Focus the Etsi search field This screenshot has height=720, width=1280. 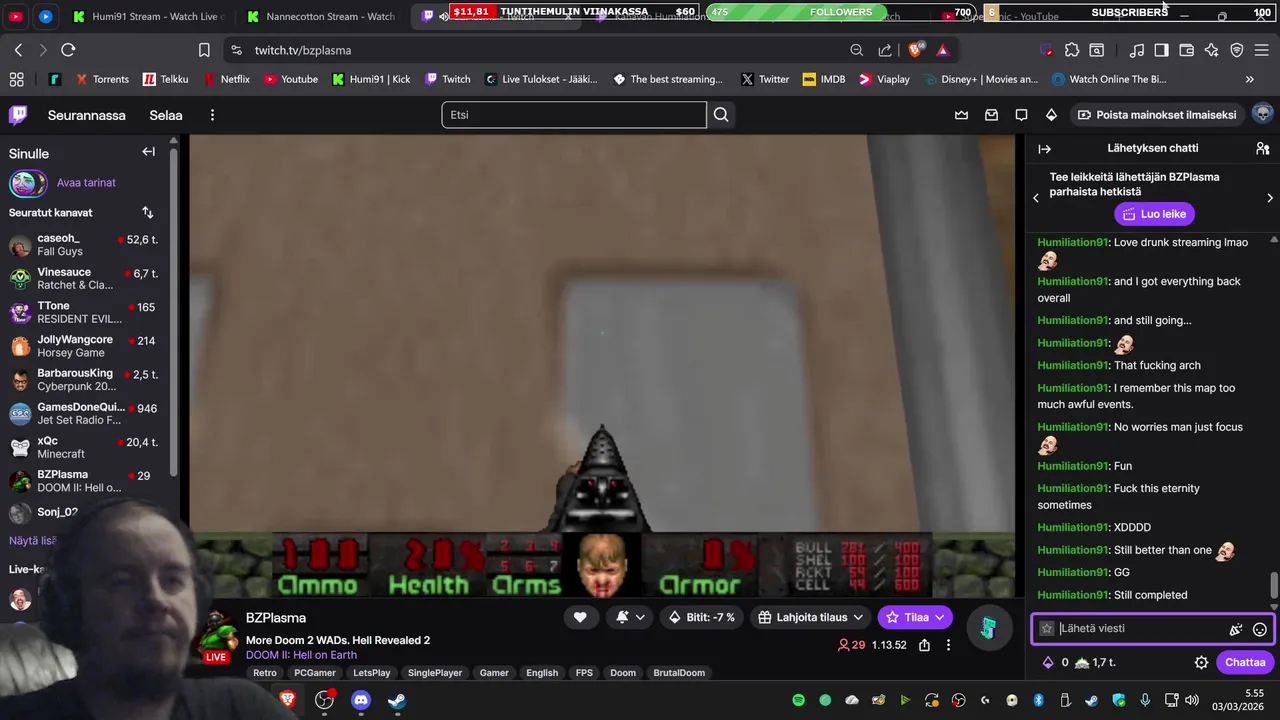pos(574,115)
